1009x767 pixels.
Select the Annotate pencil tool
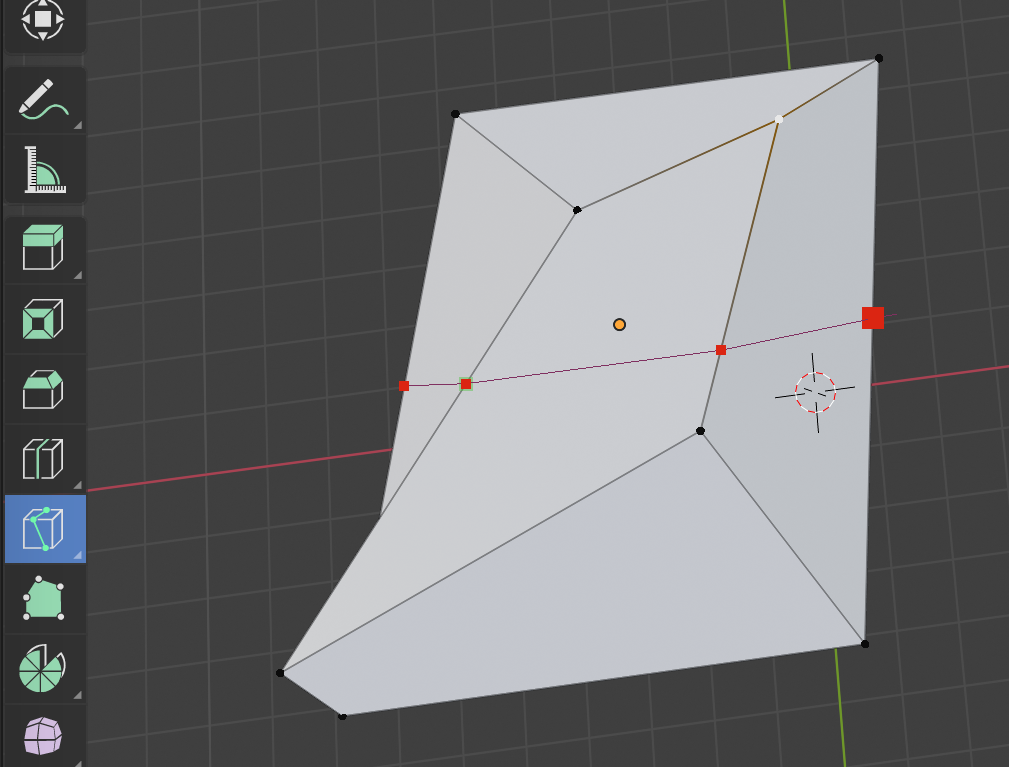[x=44, y=100]
